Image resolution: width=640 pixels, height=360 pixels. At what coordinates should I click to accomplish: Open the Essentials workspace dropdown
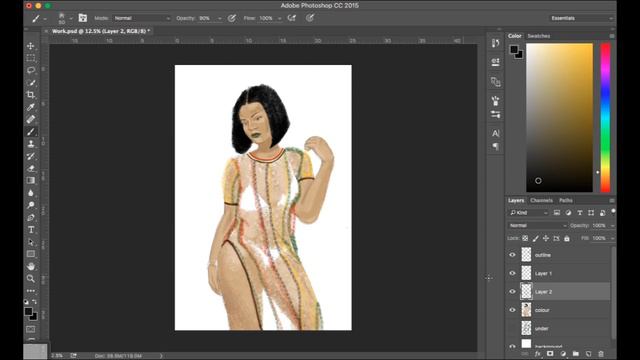[582, 18]
